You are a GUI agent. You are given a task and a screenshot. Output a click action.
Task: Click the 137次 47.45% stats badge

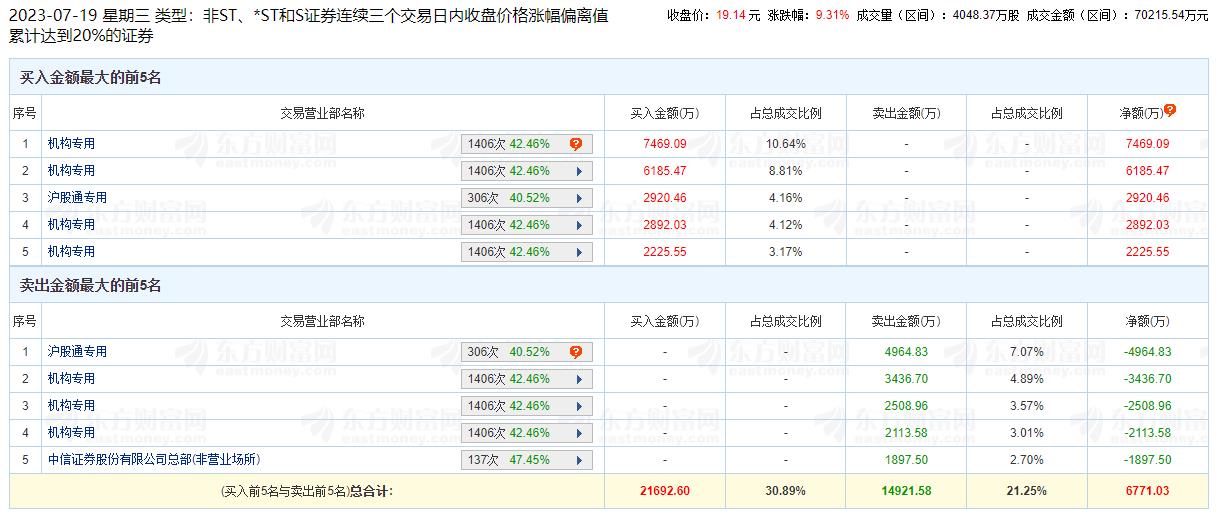509,460
